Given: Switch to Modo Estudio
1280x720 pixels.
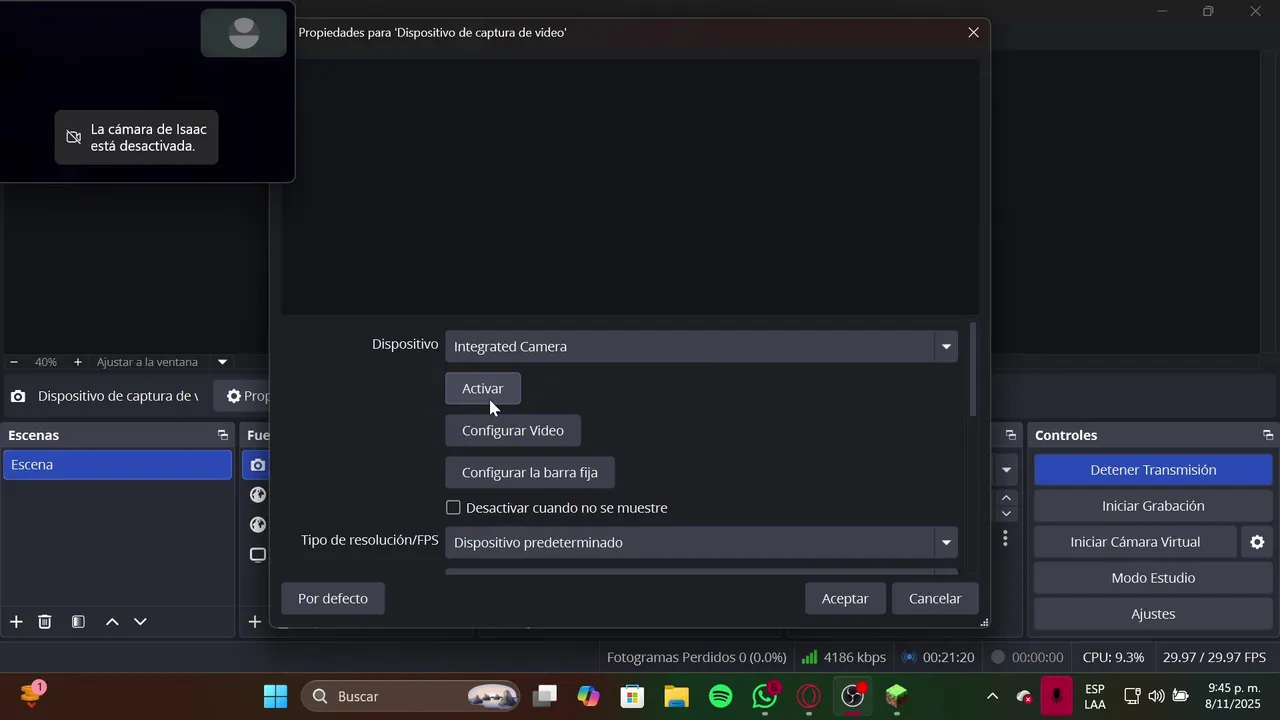Looking at the screenshot, I should coord(1153,578).
